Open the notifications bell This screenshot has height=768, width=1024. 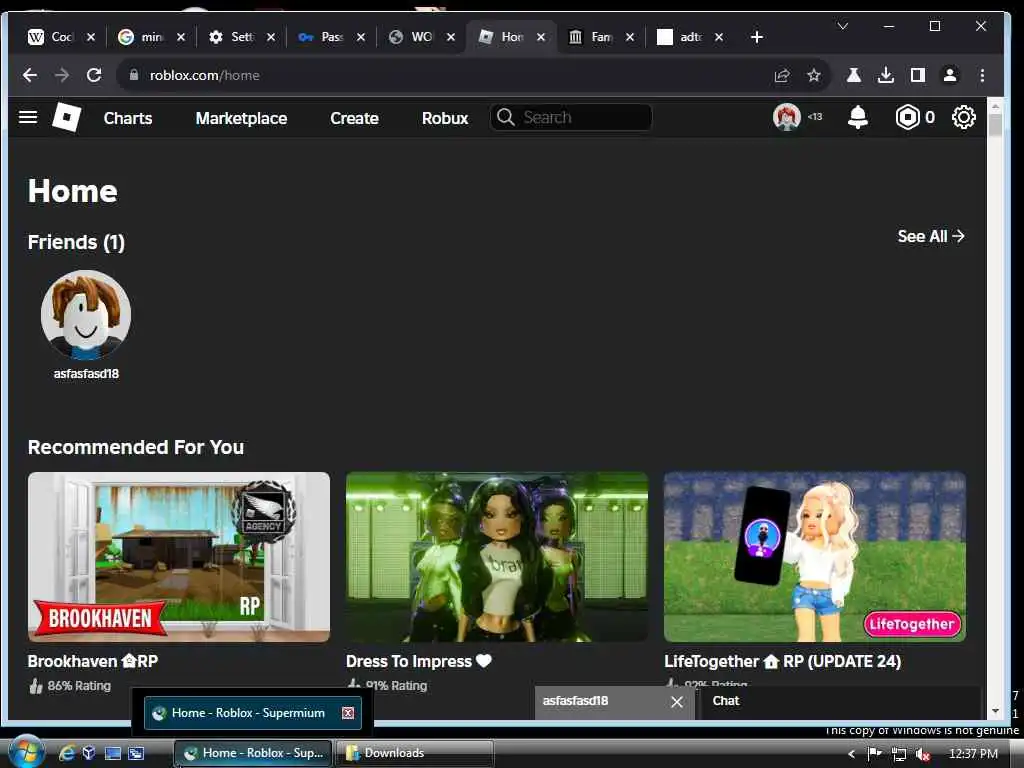(x=857, y=118)
